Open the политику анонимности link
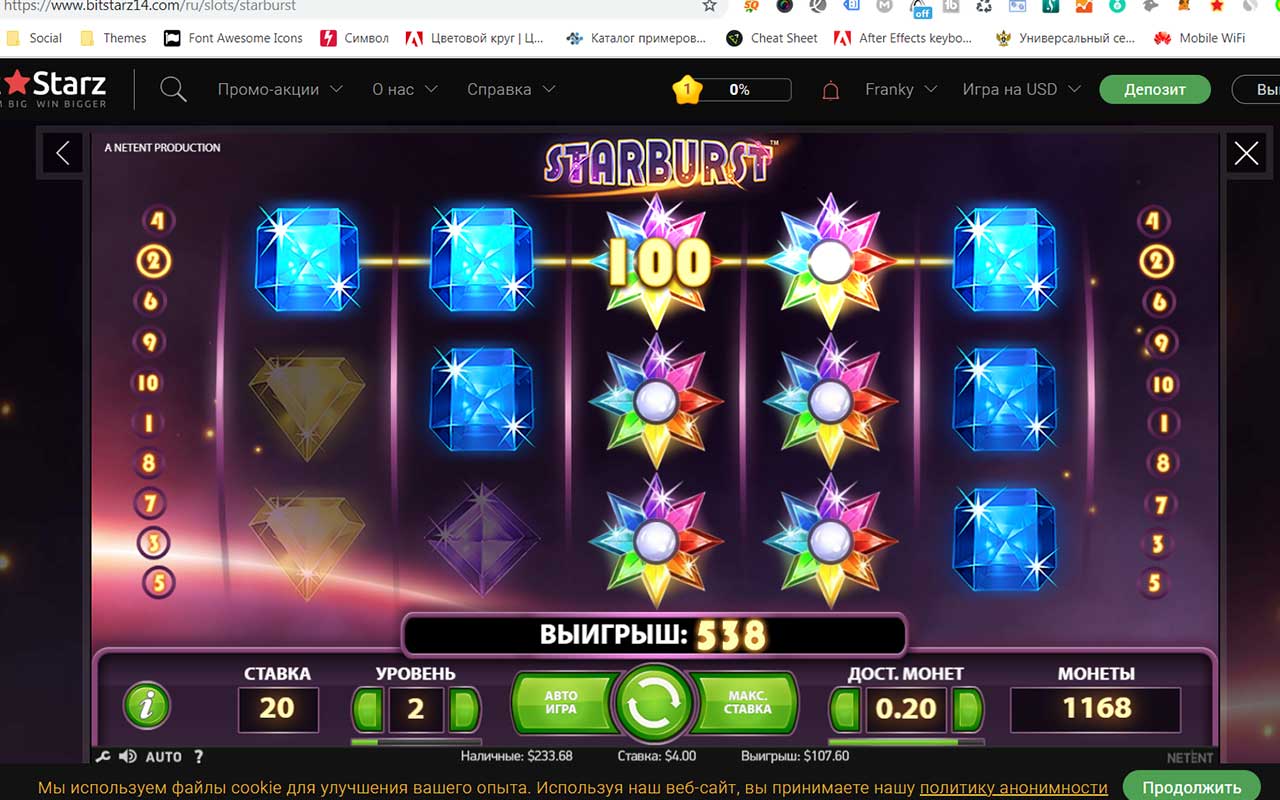 click(x=1014, y=788)
